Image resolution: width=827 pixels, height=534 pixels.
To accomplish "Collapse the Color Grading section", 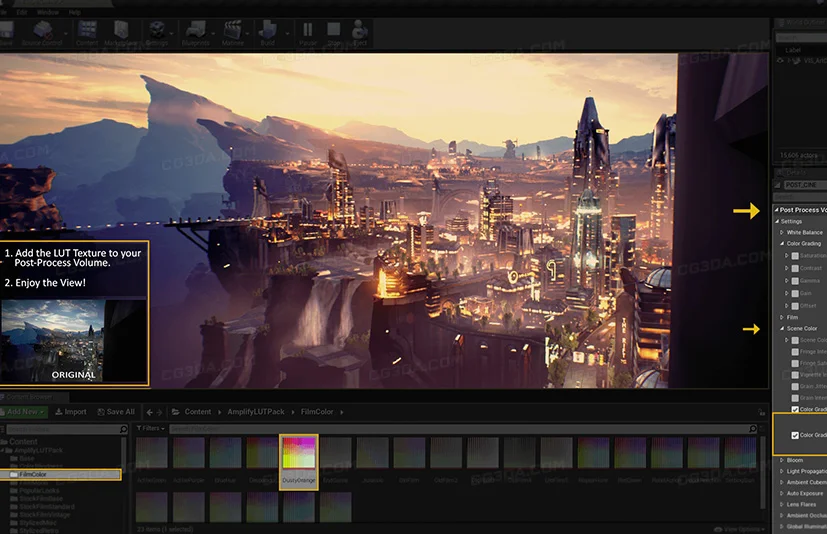I will (x=782, y=243).
